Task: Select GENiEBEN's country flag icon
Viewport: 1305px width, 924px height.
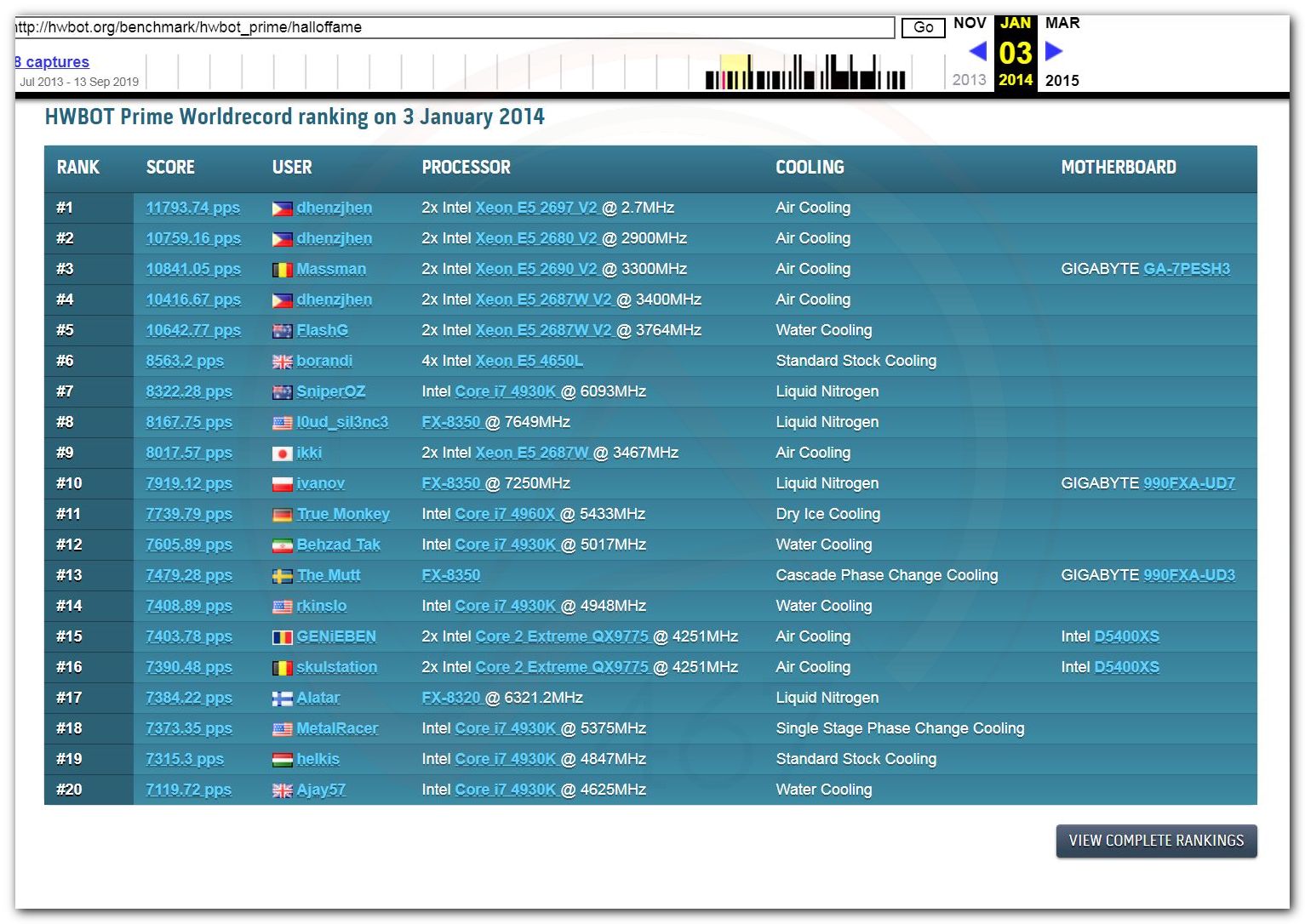Action: pos(282,637)
